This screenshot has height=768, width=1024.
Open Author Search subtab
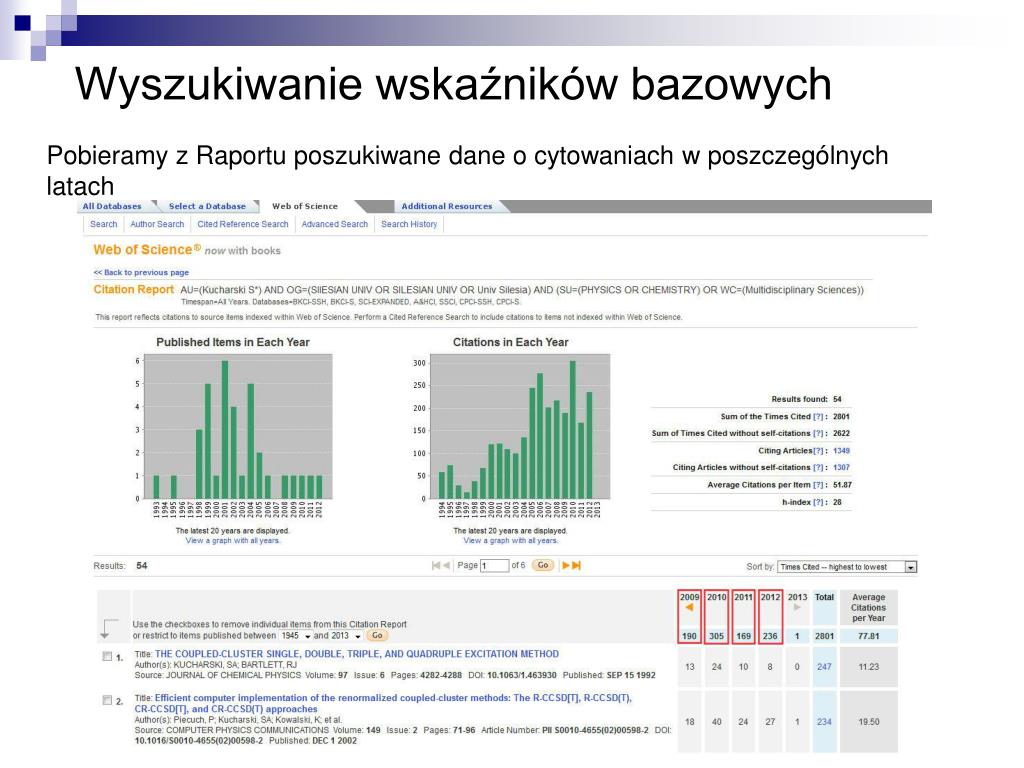pyautogui.click(x=157, y=224)
